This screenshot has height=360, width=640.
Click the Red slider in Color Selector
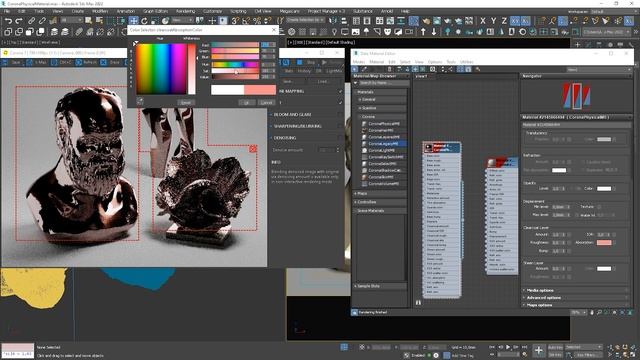pos(235,45)
